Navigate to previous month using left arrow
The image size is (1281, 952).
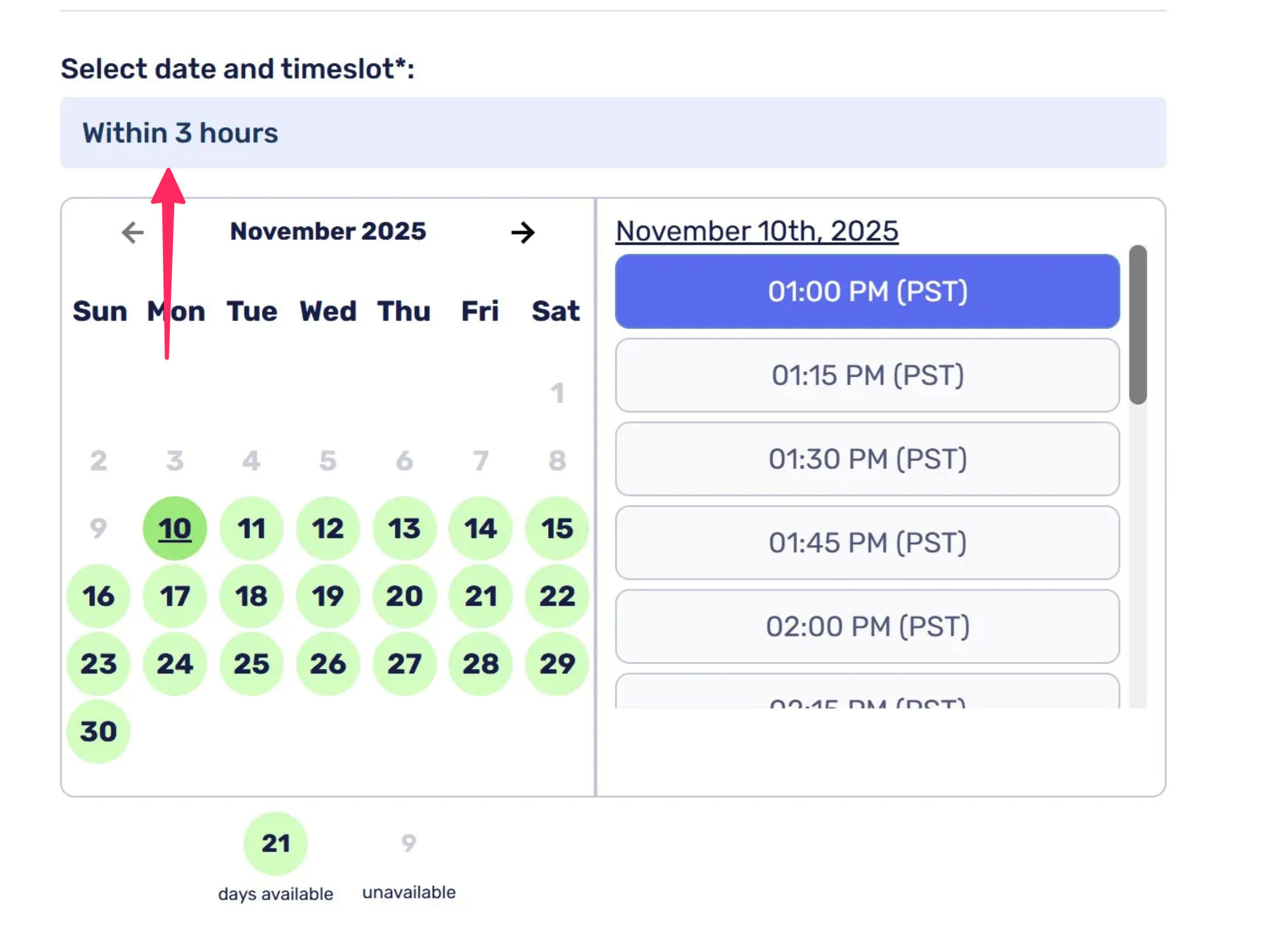131,232
